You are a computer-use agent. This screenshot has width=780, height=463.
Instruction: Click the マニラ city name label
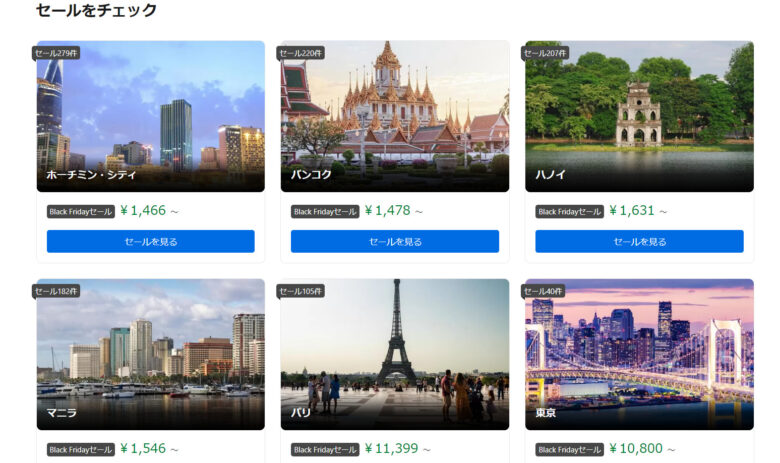point(62,413)
